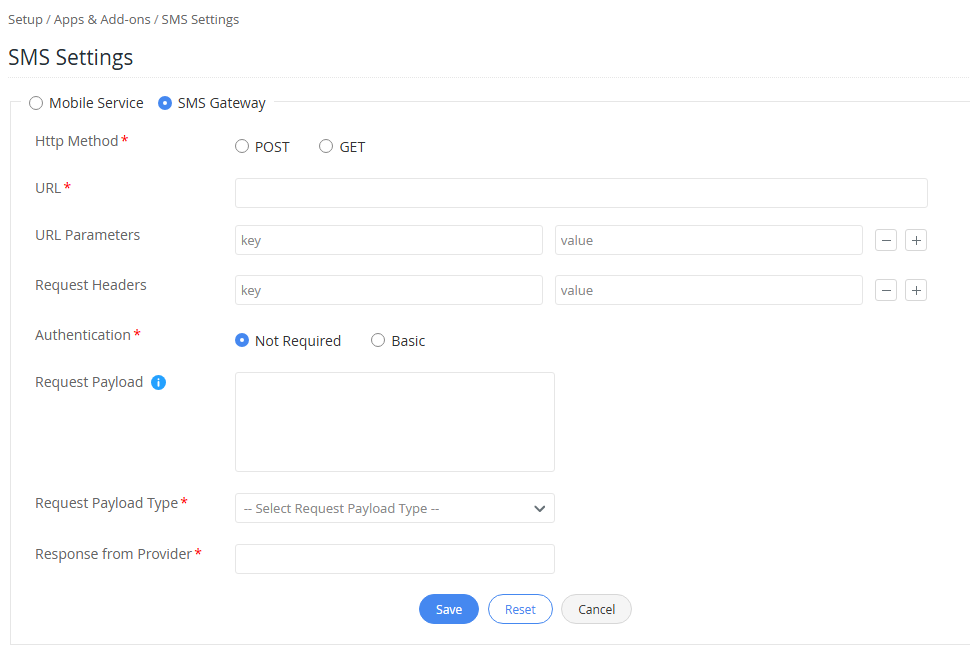Choose POST as the Http Method
Image resolution: width=970 pixels, height=649 pixels.
tap(242, 147)
